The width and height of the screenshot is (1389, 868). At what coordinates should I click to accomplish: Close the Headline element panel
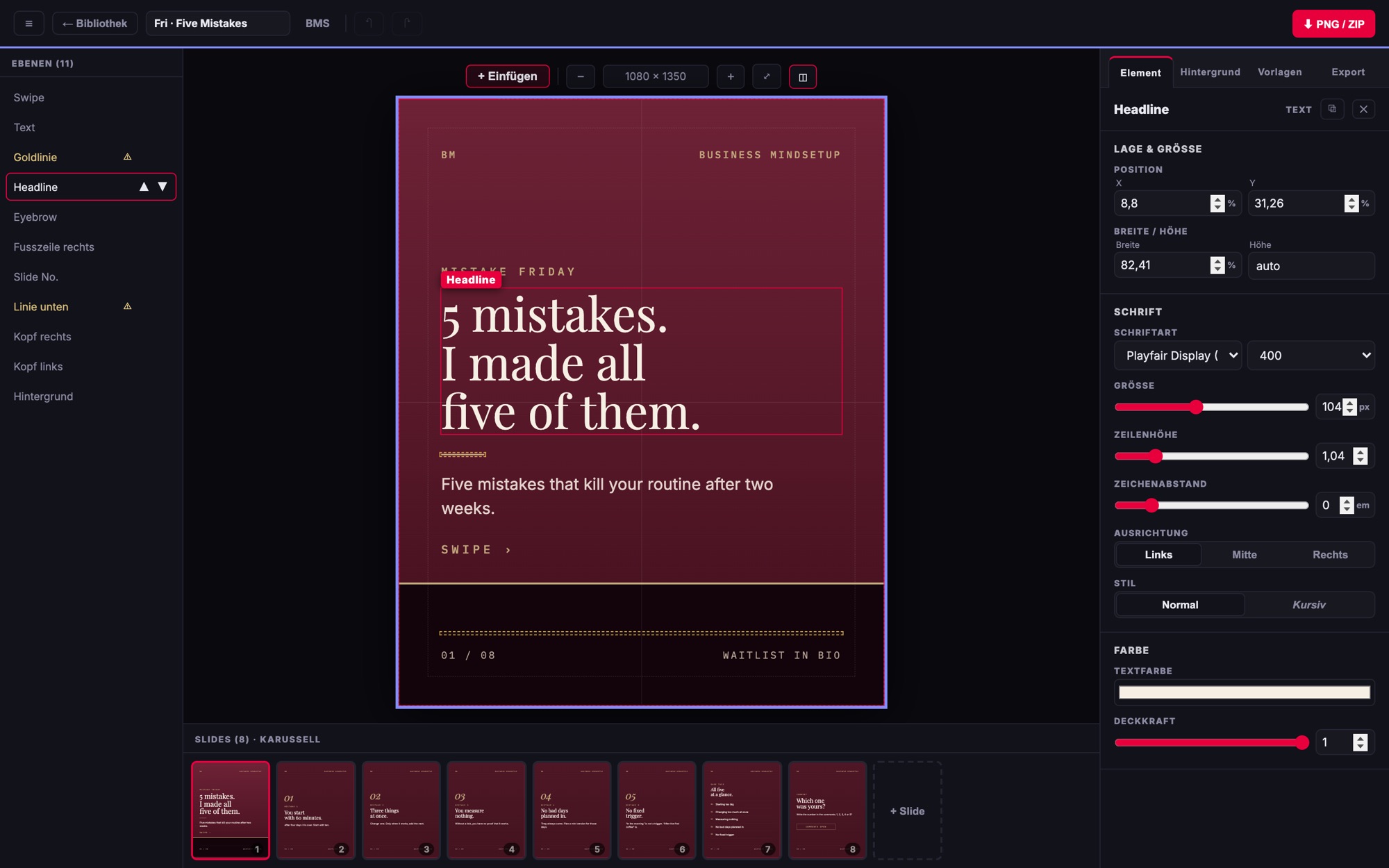(x=1363, y=109)
